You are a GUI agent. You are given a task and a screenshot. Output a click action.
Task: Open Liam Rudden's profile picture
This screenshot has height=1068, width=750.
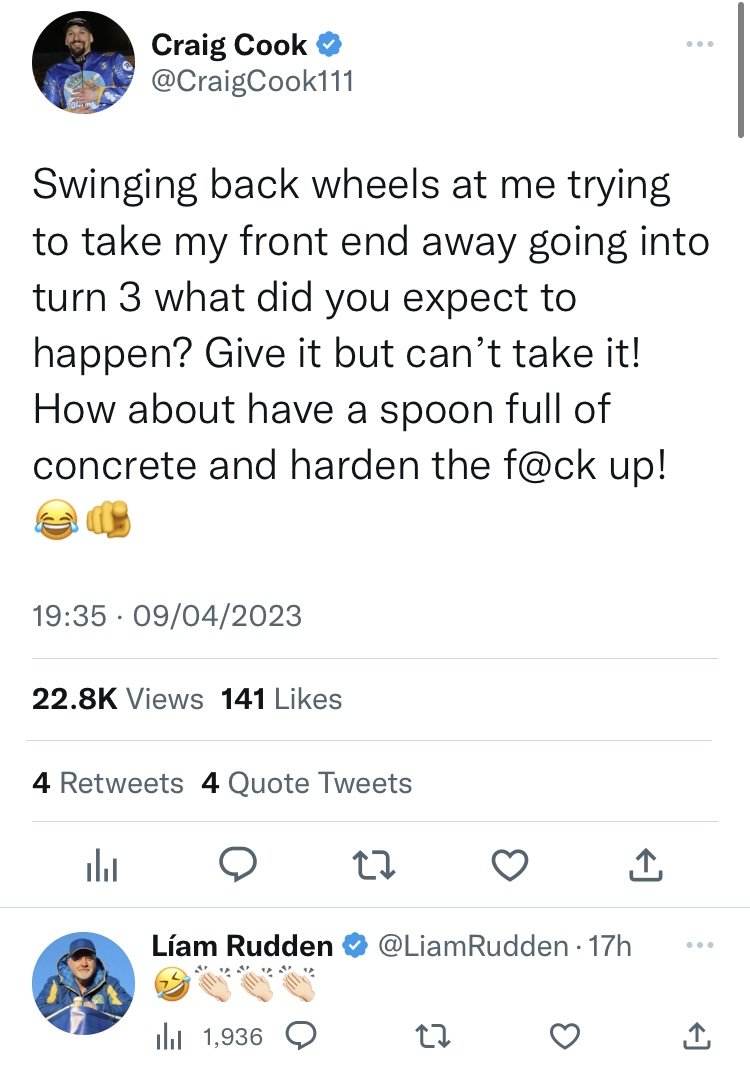[83, 984]
